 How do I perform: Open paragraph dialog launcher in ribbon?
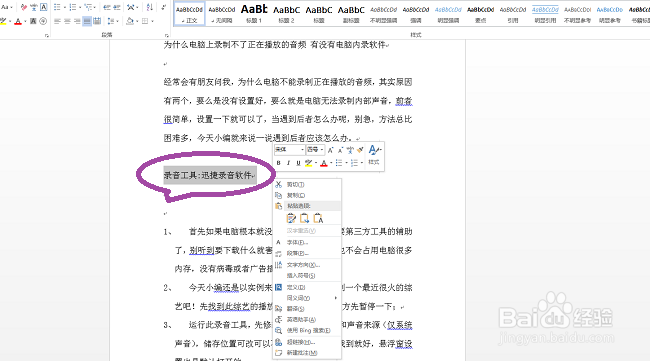pyautogui.click(x=166, y=36)
